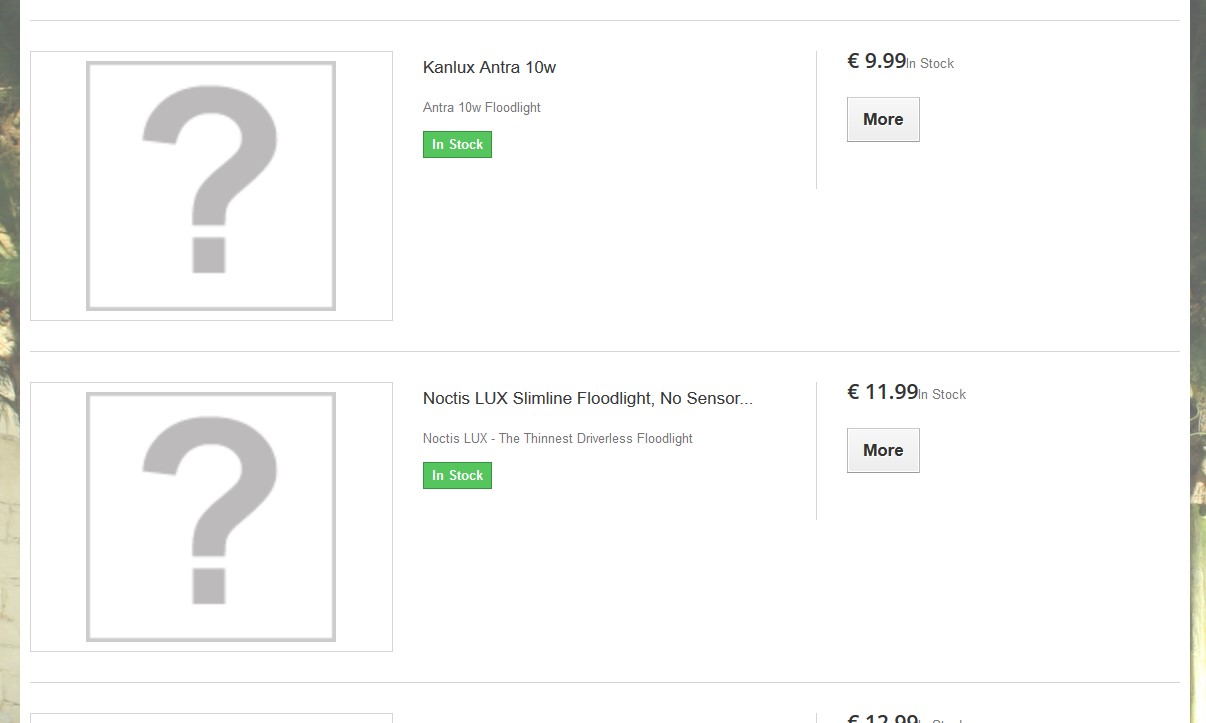Click green In Stock badge under Noctis LUX description
The width and height of the screenshot is (1206, 723).
pyautogui.click(x=457, y=475)
